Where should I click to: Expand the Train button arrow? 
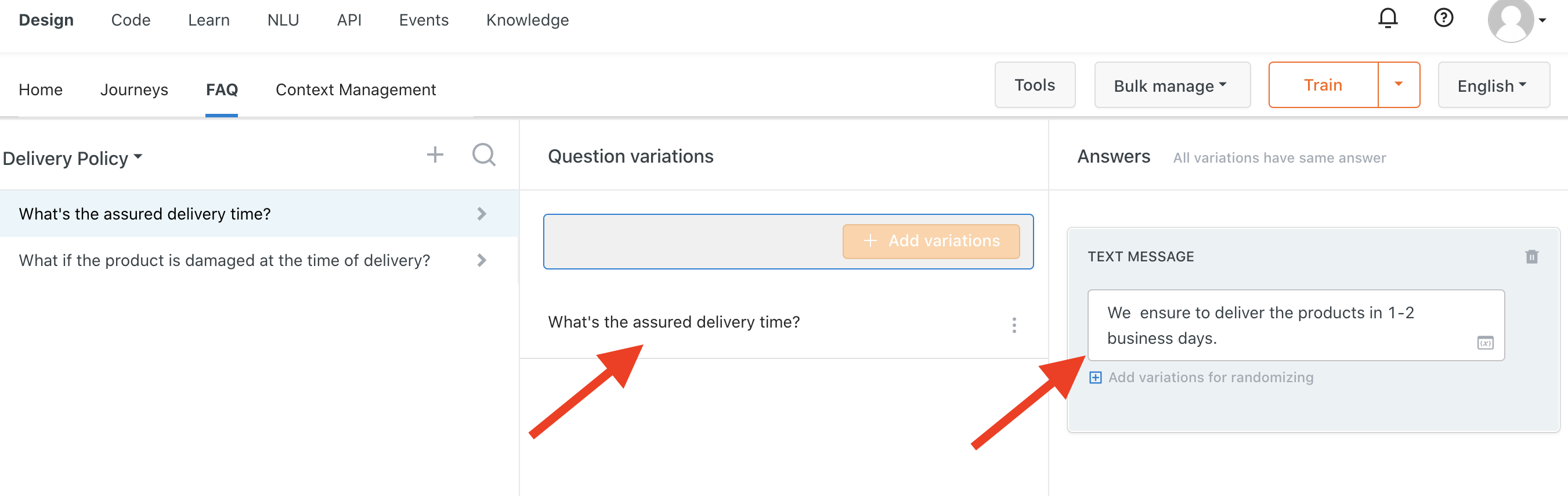click(x=1398, y=85)
